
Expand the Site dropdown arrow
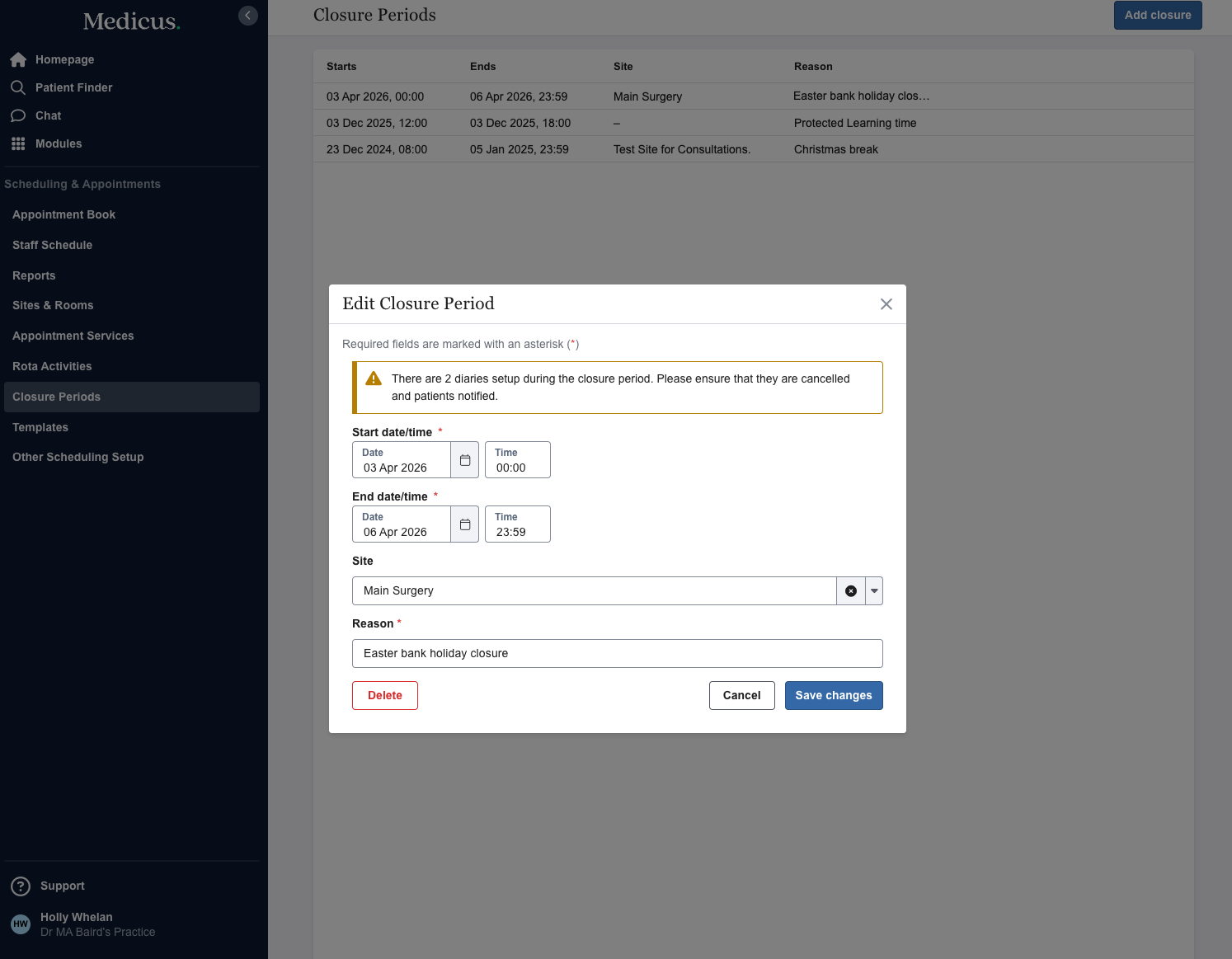coord(874,591)
